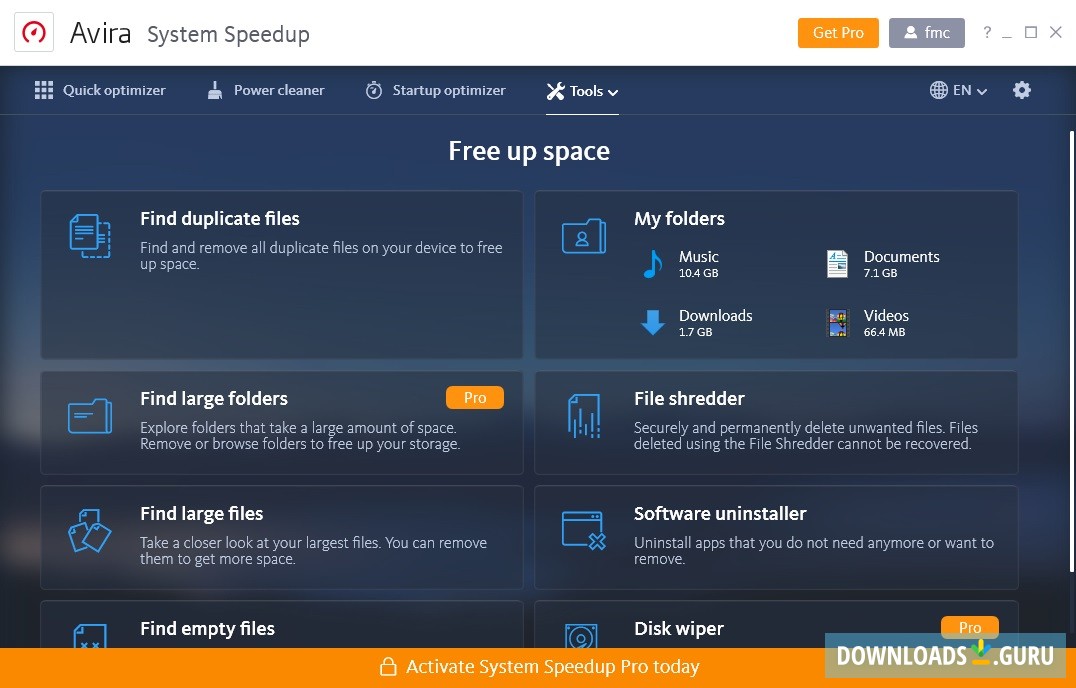Open the Startup optimizer section
The image size is (1076, 688).
(x=435, y=90)
